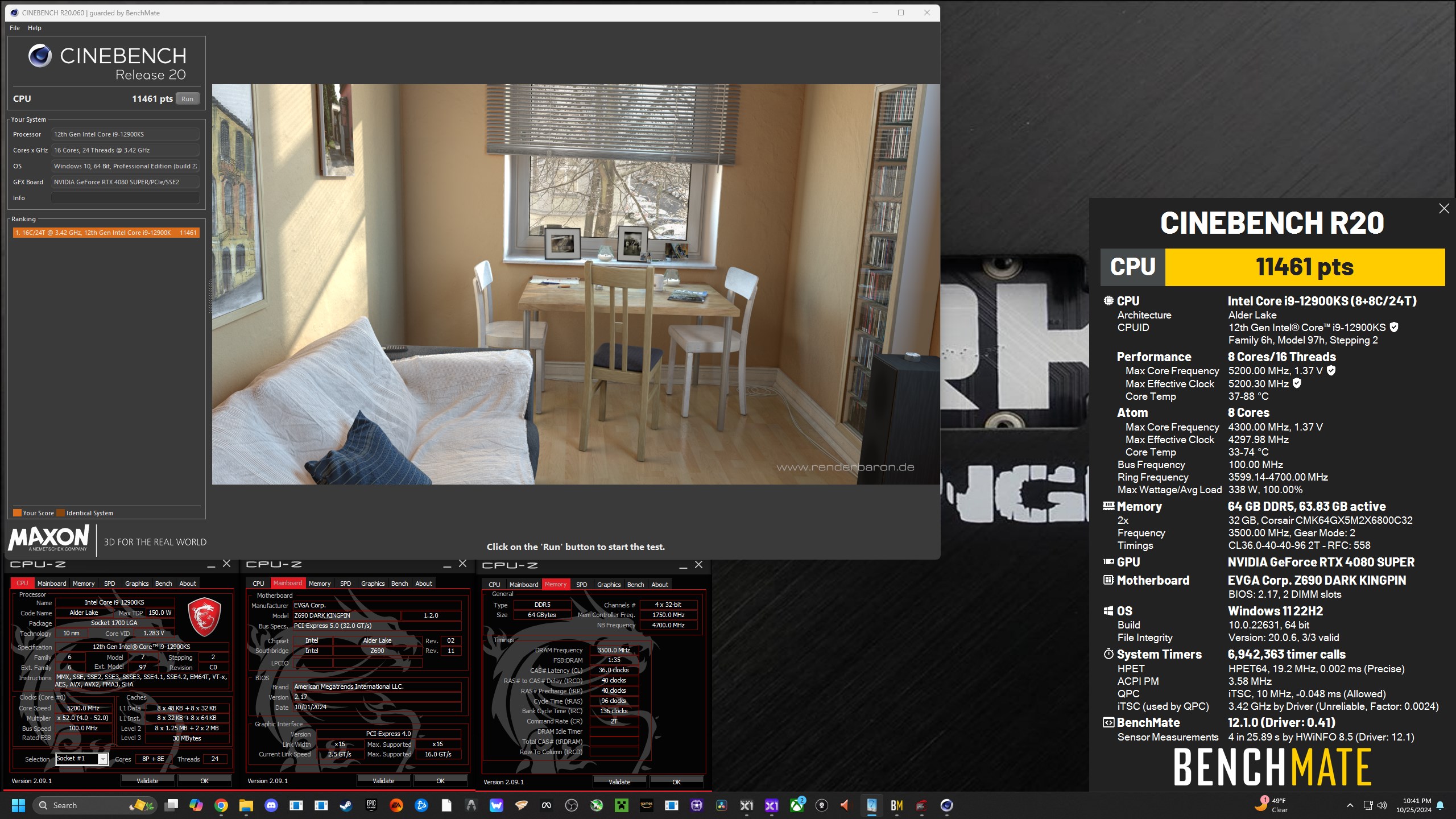Screen dimensions: 1456x819
Task: Launch Copilot from the taskbar
Action: 196,805
